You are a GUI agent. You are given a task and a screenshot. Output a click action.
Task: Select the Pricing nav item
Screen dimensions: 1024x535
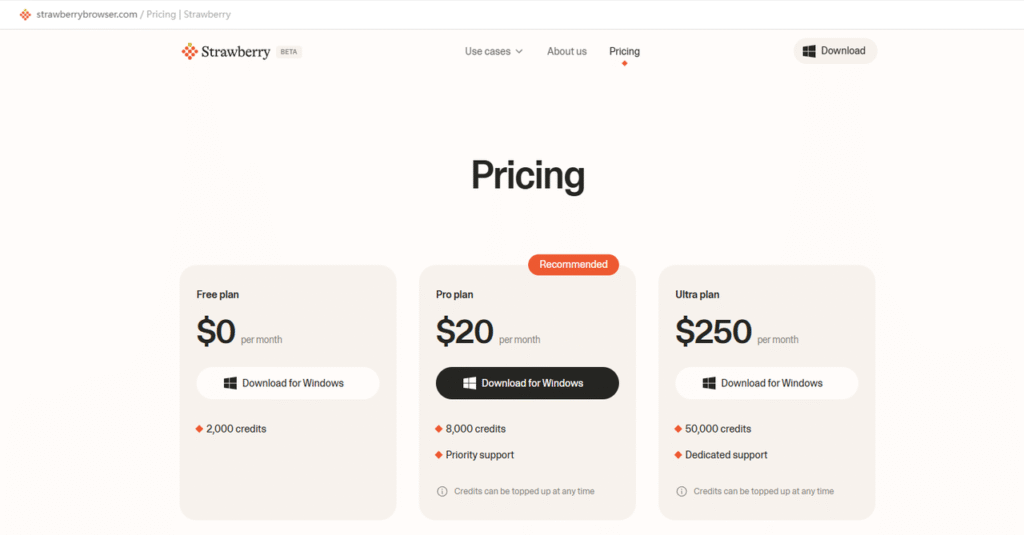[624, 51]
